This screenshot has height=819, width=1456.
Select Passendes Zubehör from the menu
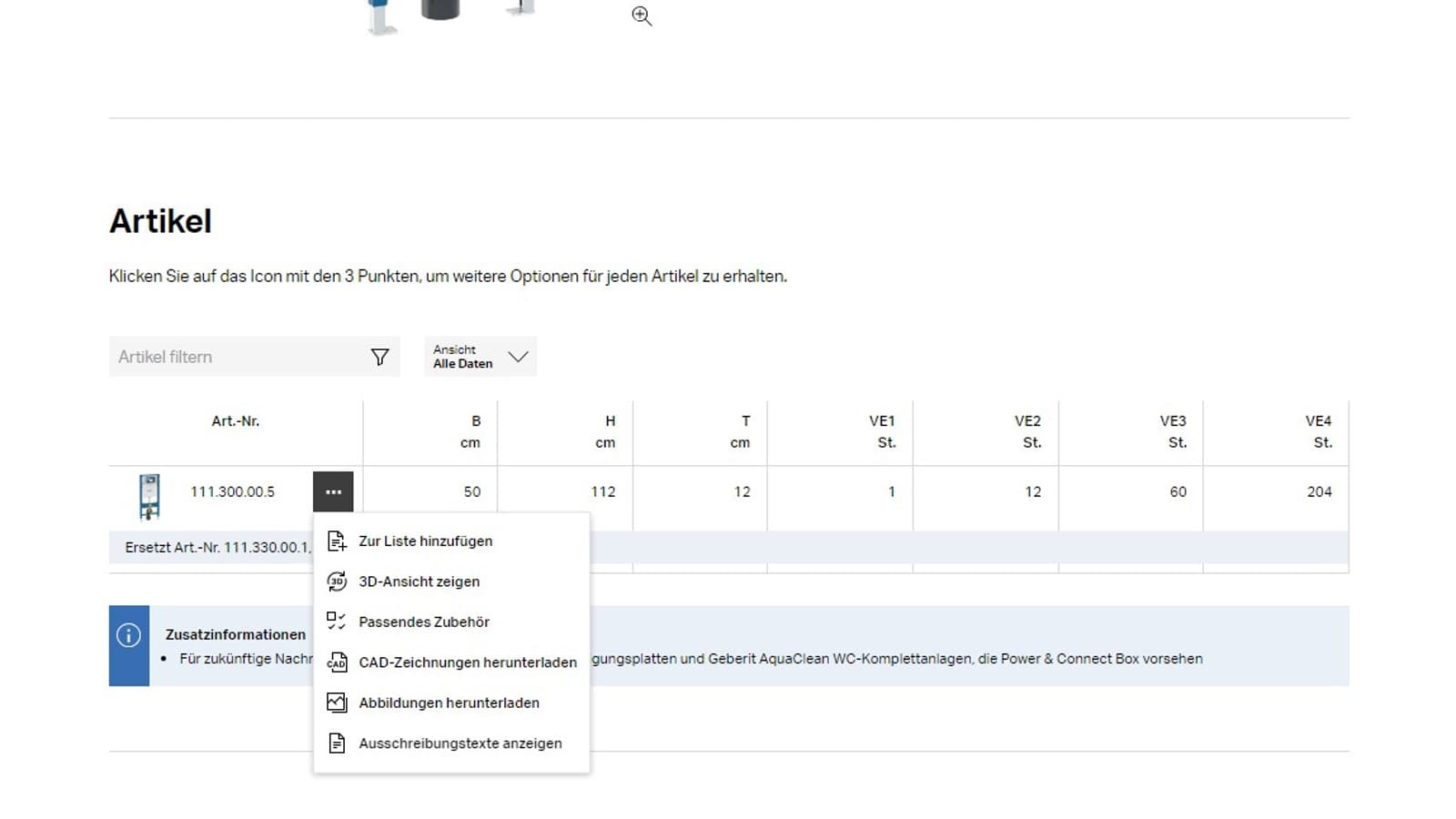[x=423, y=622]
